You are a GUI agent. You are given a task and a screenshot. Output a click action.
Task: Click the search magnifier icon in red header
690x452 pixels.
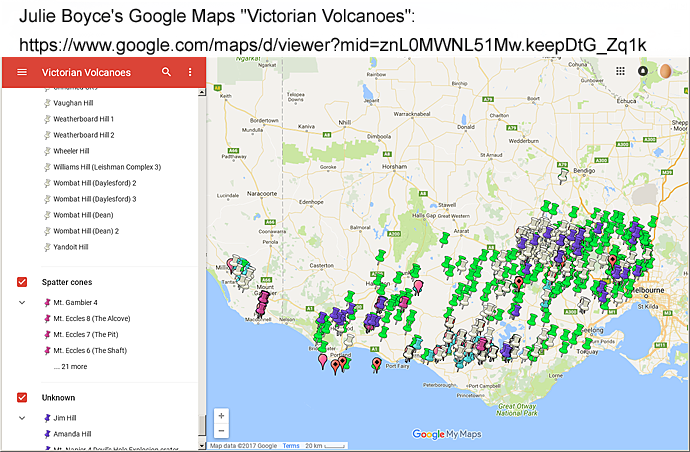point(166,72)
